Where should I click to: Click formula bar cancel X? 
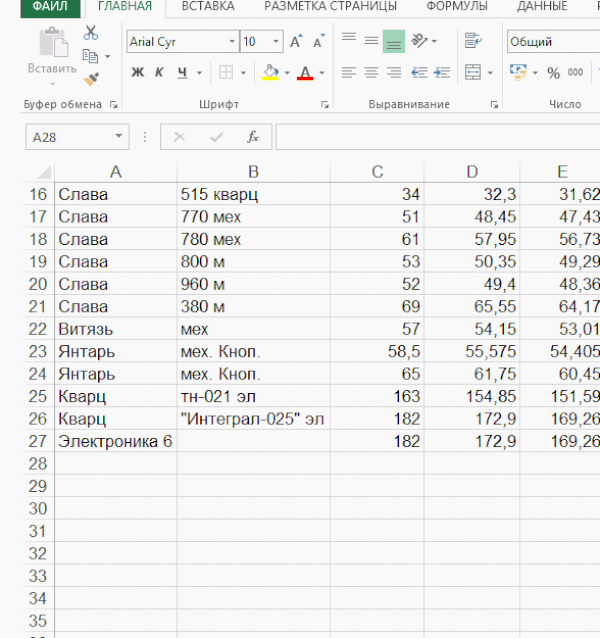pos(179,137)
